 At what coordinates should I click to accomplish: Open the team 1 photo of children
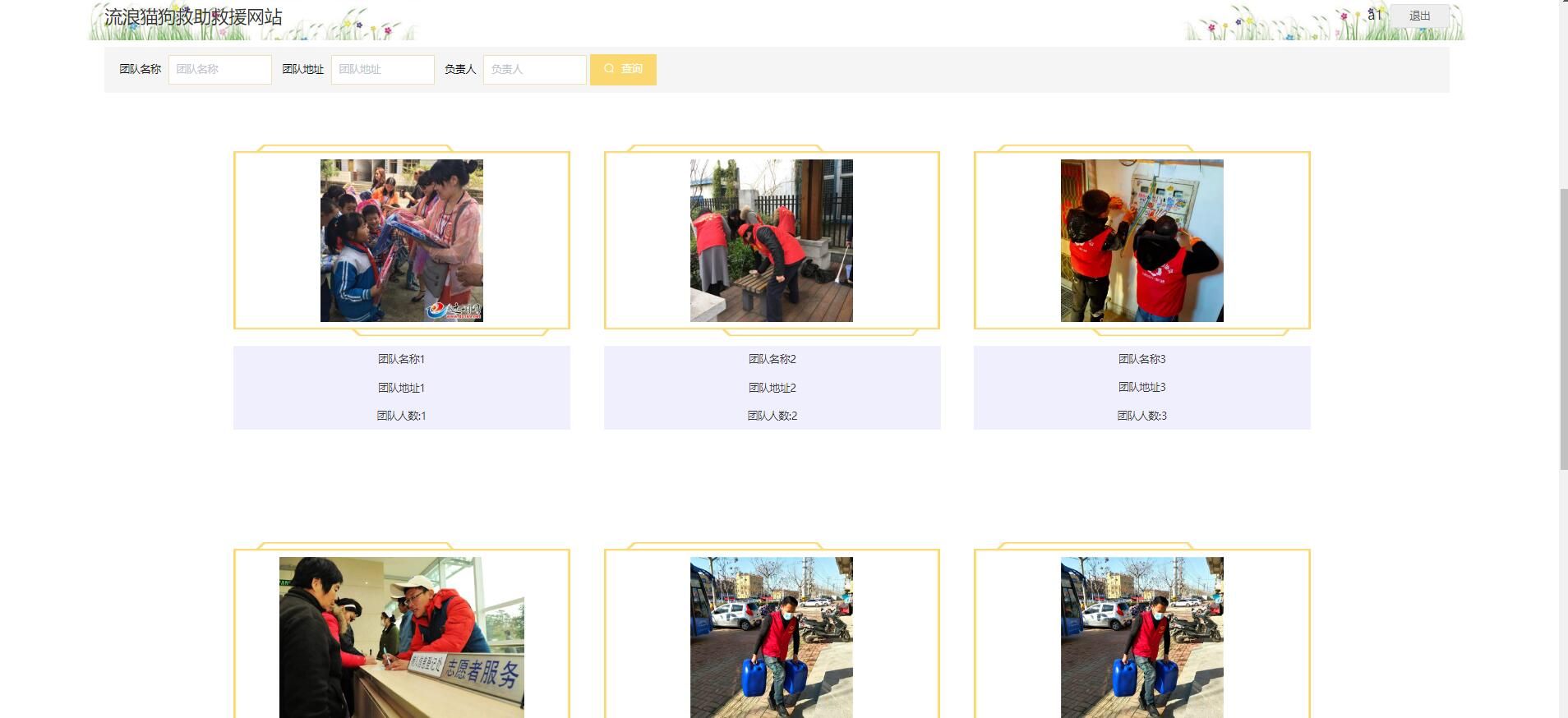pos(402,241)
